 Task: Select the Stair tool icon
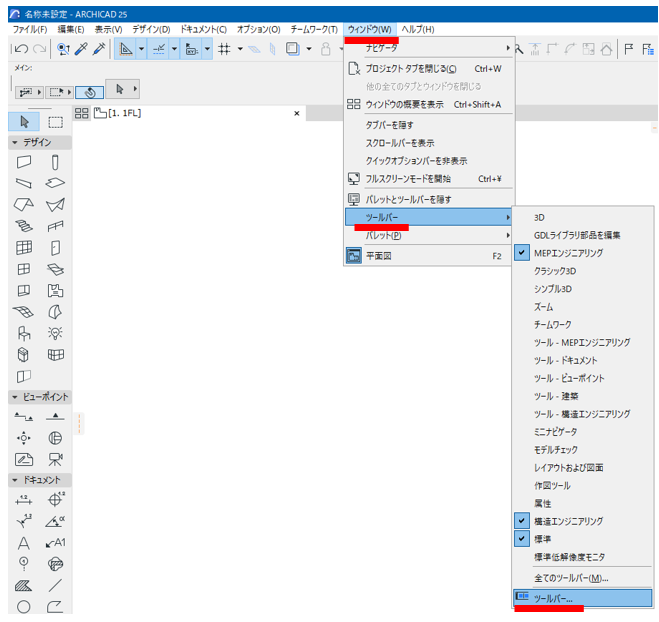(24, 226)
